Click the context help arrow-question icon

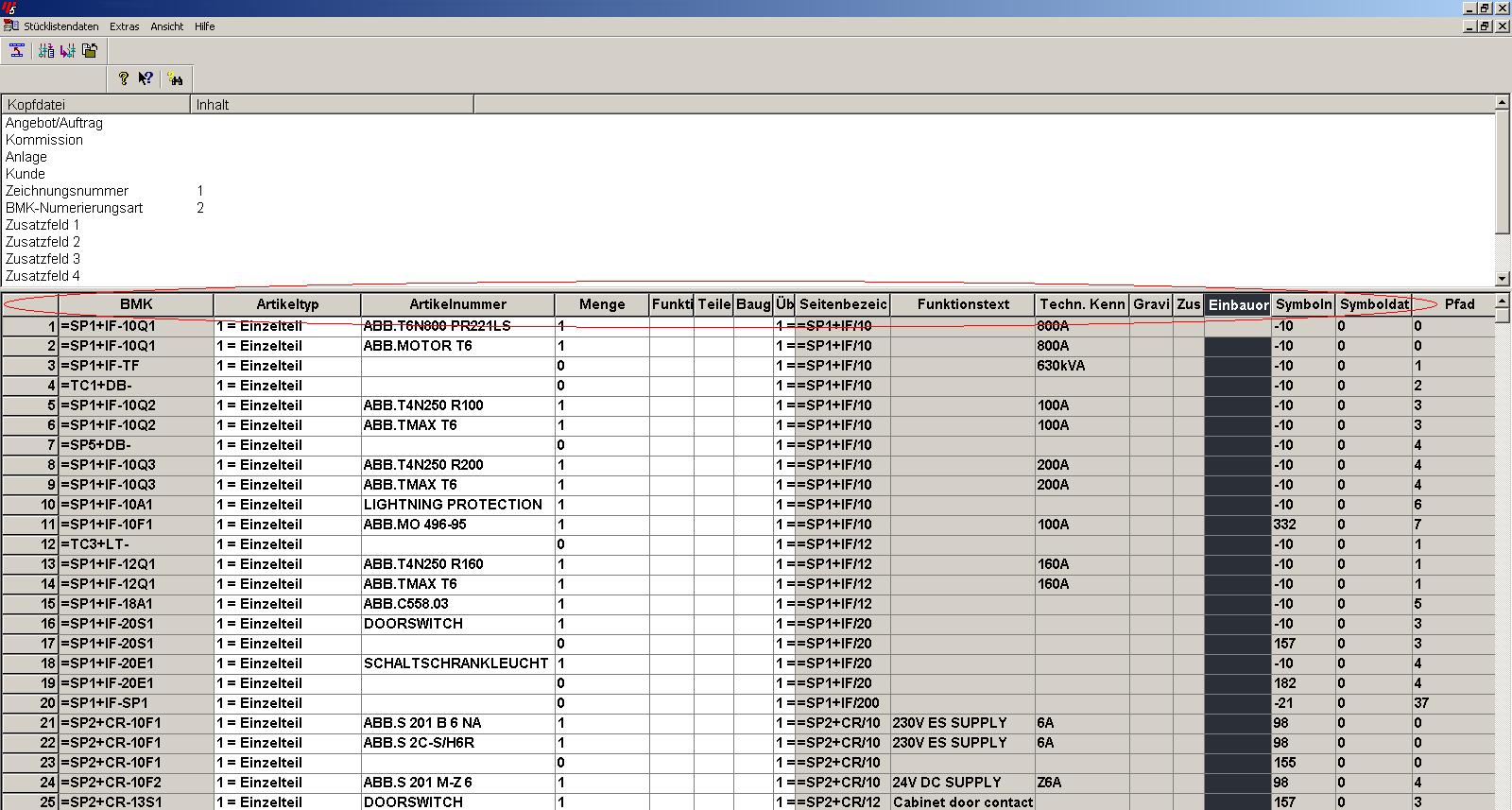[146, 78]
